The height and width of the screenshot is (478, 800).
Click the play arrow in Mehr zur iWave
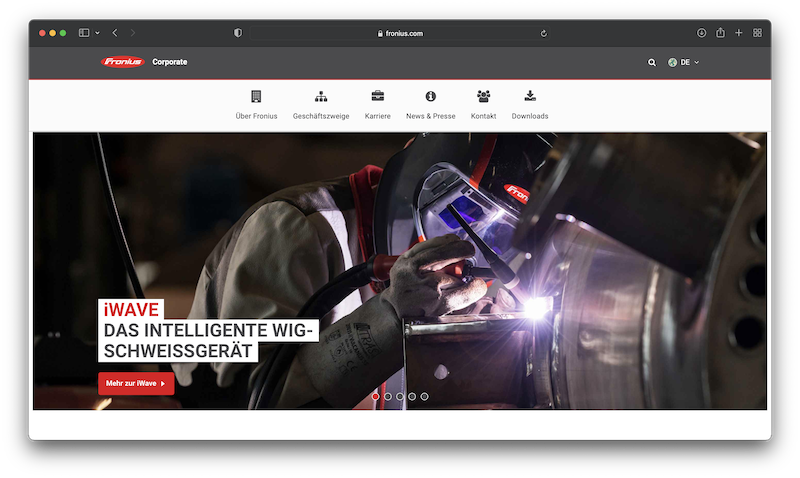coord(163,384)
